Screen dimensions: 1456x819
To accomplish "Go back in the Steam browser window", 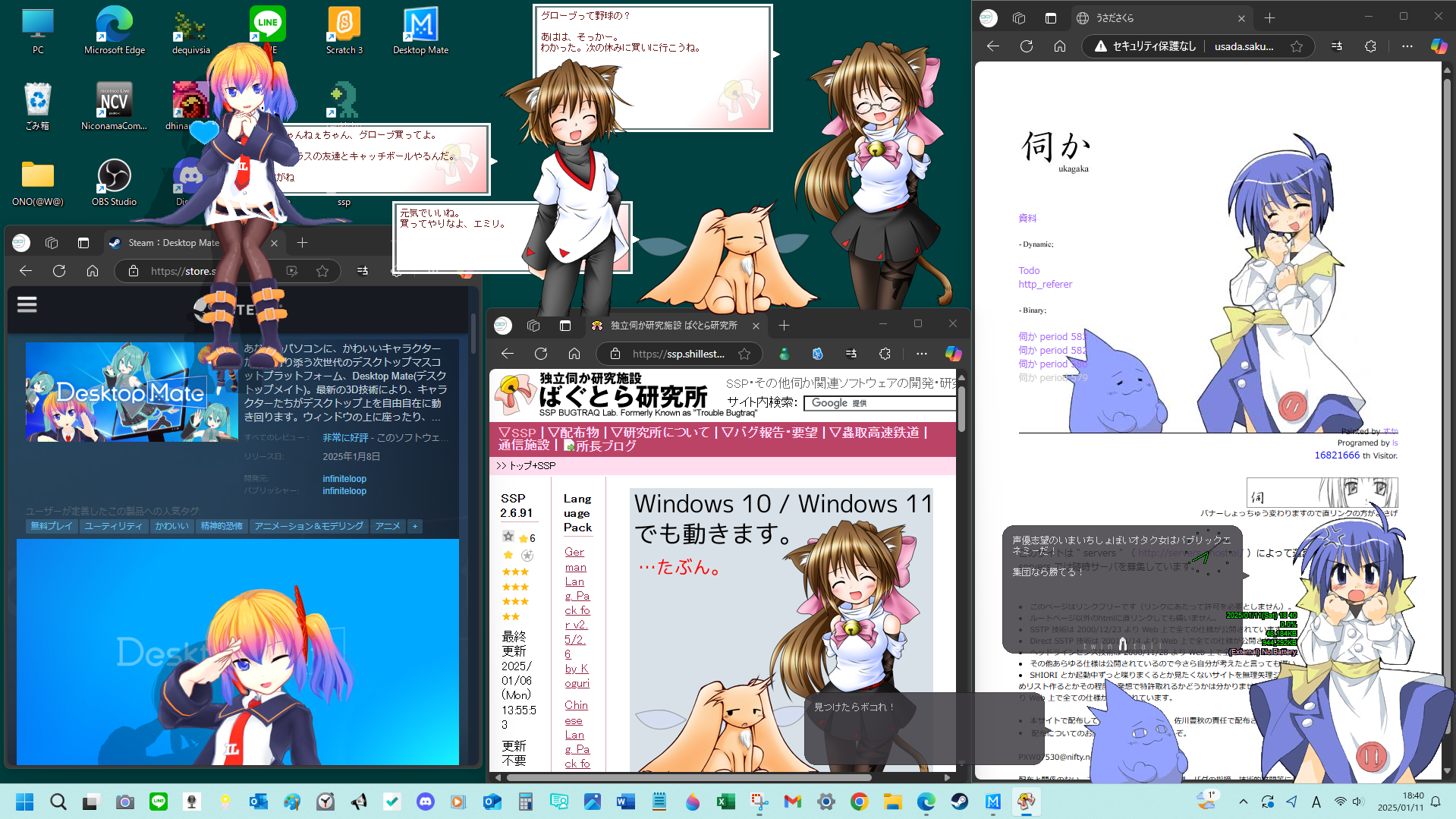I will [x=26, y=271].
